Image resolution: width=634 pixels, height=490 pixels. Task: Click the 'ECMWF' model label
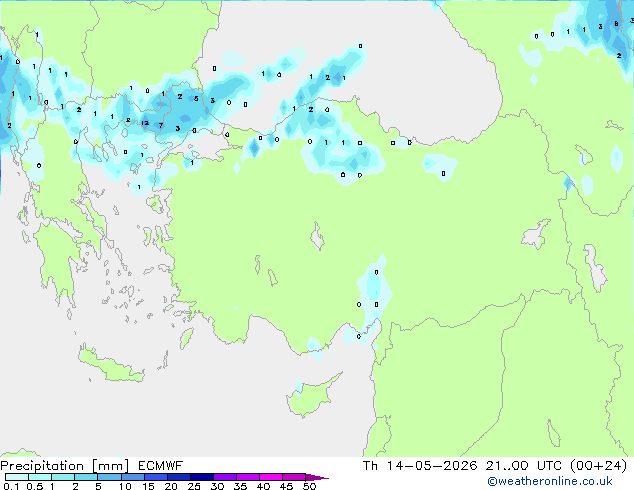point(161,466)
